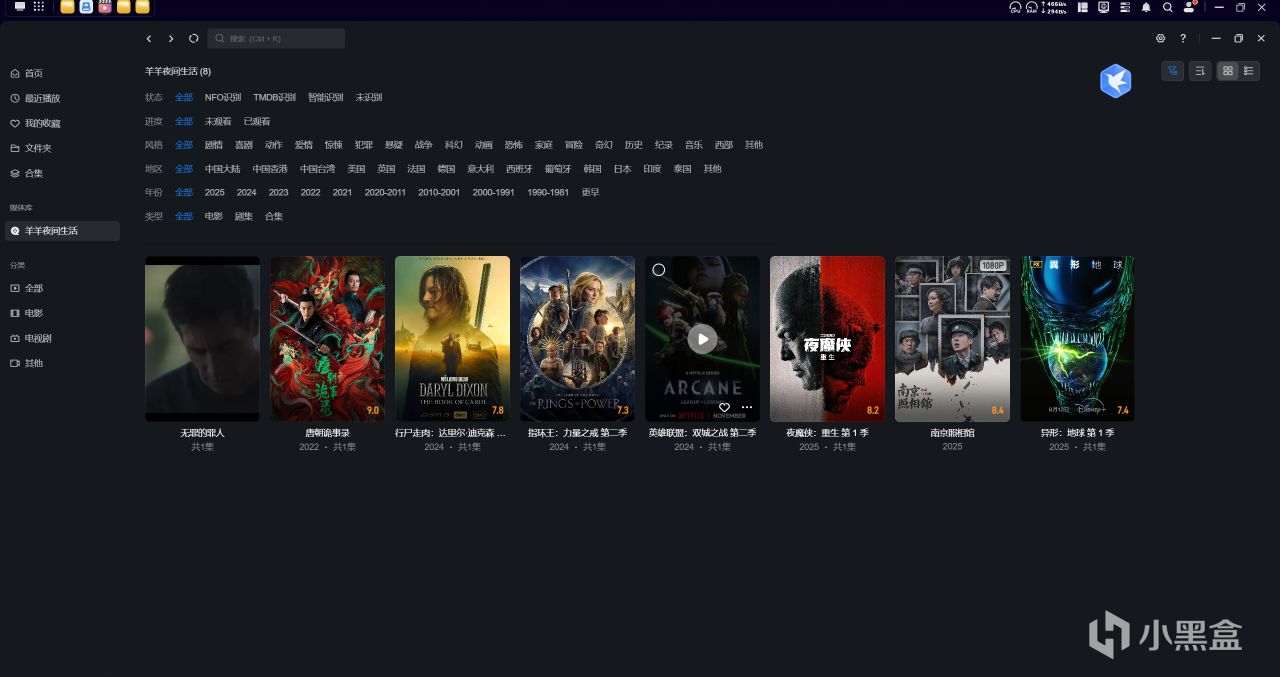The width and height of the screenshot is (1280, 677).
Task: Filter year by 2020-2011
Action: pos(385,192)
